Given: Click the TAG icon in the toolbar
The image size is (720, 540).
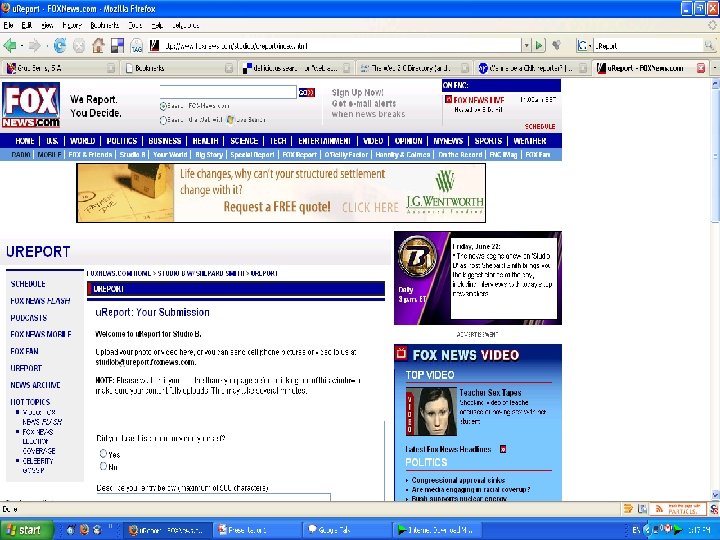Looking at the screenshot, I should click(137, 45).
